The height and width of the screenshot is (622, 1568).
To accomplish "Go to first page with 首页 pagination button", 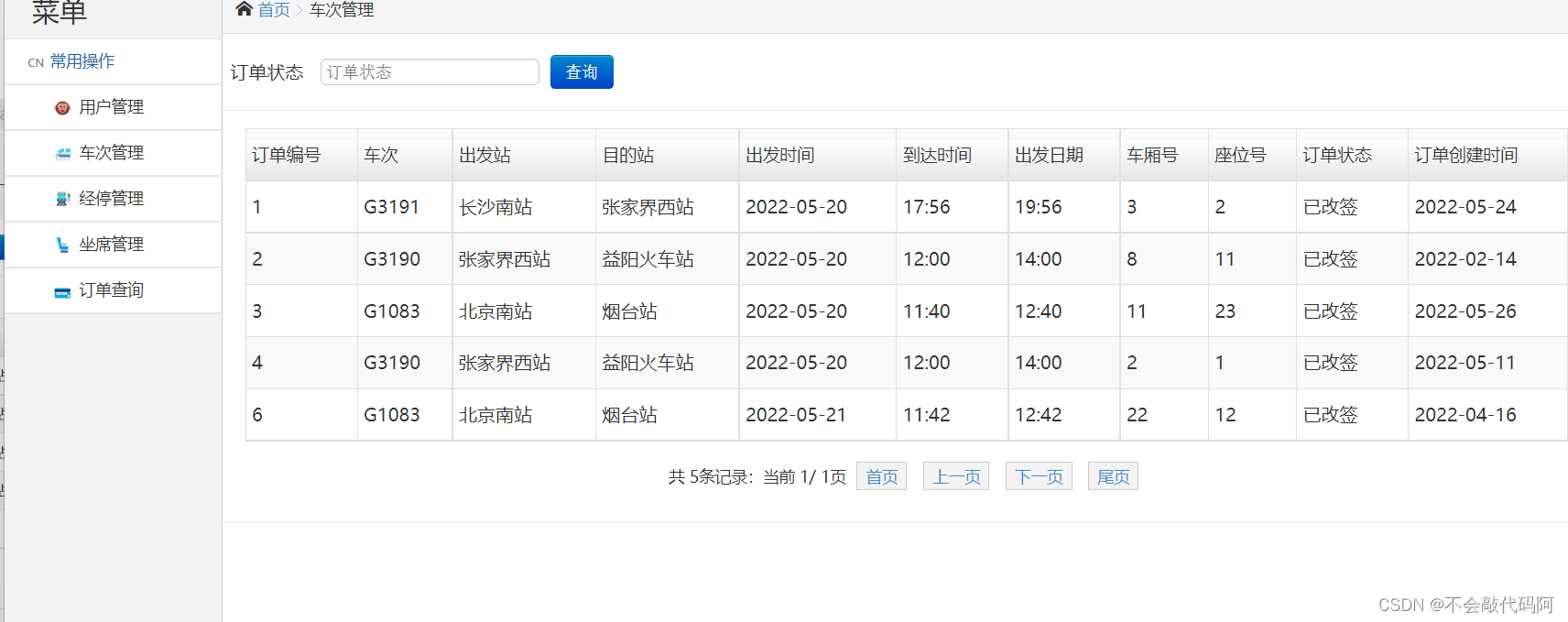I will pos(881,476).
